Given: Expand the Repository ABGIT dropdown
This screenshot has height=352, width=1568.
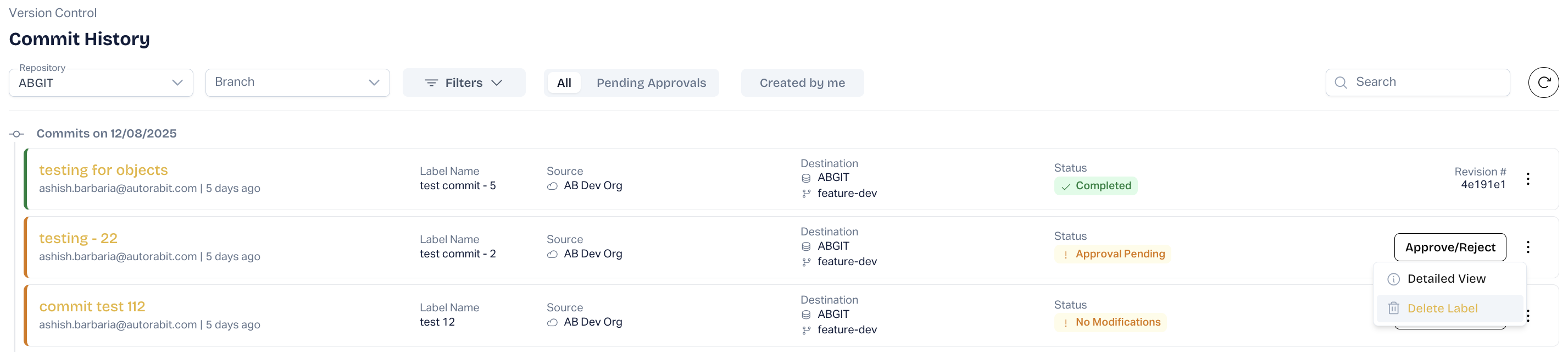Looking at the screenshot, I should coord(101,83).
